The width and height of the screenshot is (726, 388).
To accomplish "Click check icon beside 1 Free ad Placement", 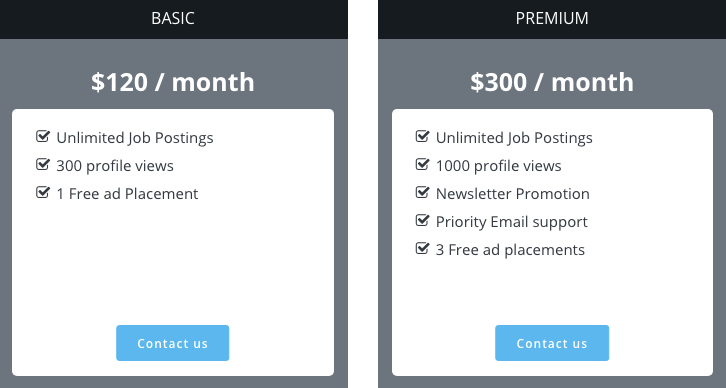I will click(x=43, y=192).
